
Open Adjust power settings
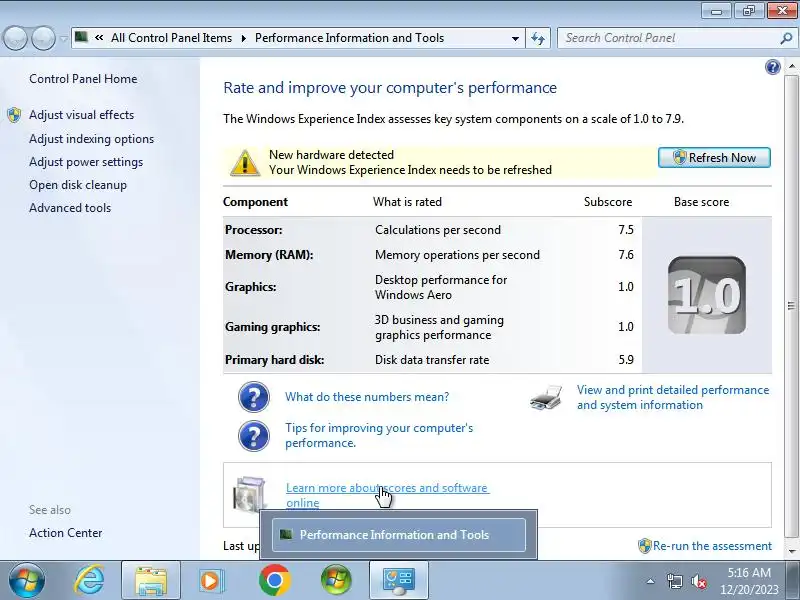[x=86, y=162]
